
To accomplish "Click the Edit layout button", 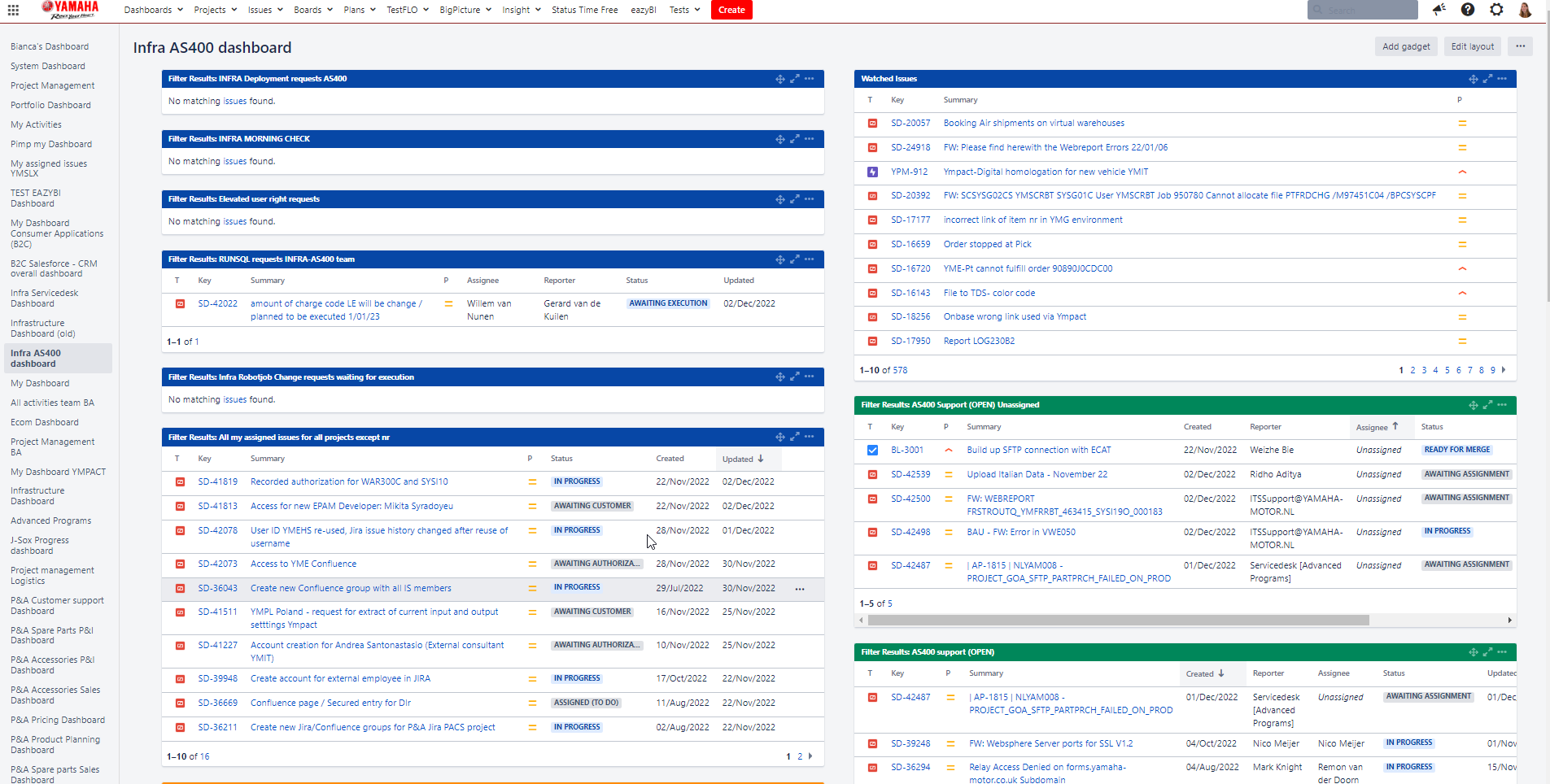I will tap(1473, 46).
